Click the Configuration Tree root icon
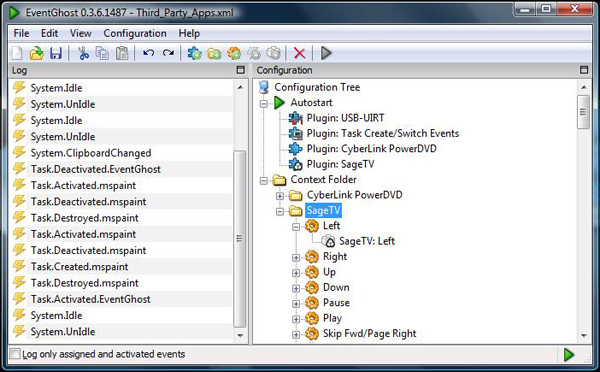The height and width of the screenshot is (372, 600). coord(264,87)
